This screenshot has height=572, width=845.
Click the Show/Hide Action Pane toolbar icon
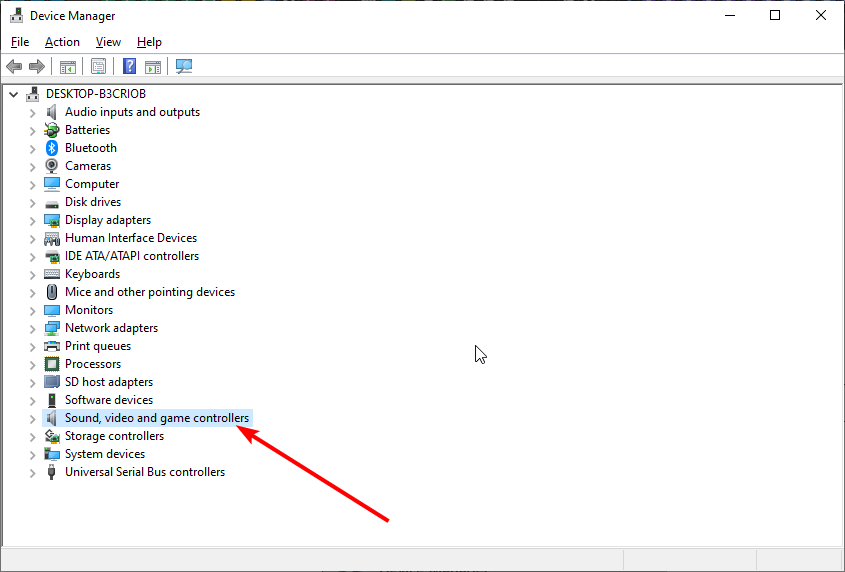(x=153, y=67)
